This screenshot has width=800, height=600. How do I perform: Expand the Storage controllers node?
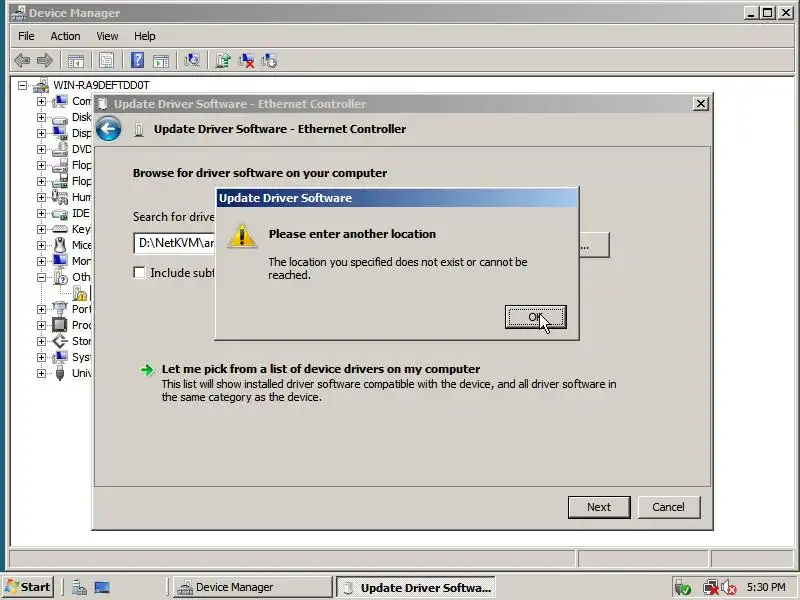pyautogui.click(x=41, y=341)
